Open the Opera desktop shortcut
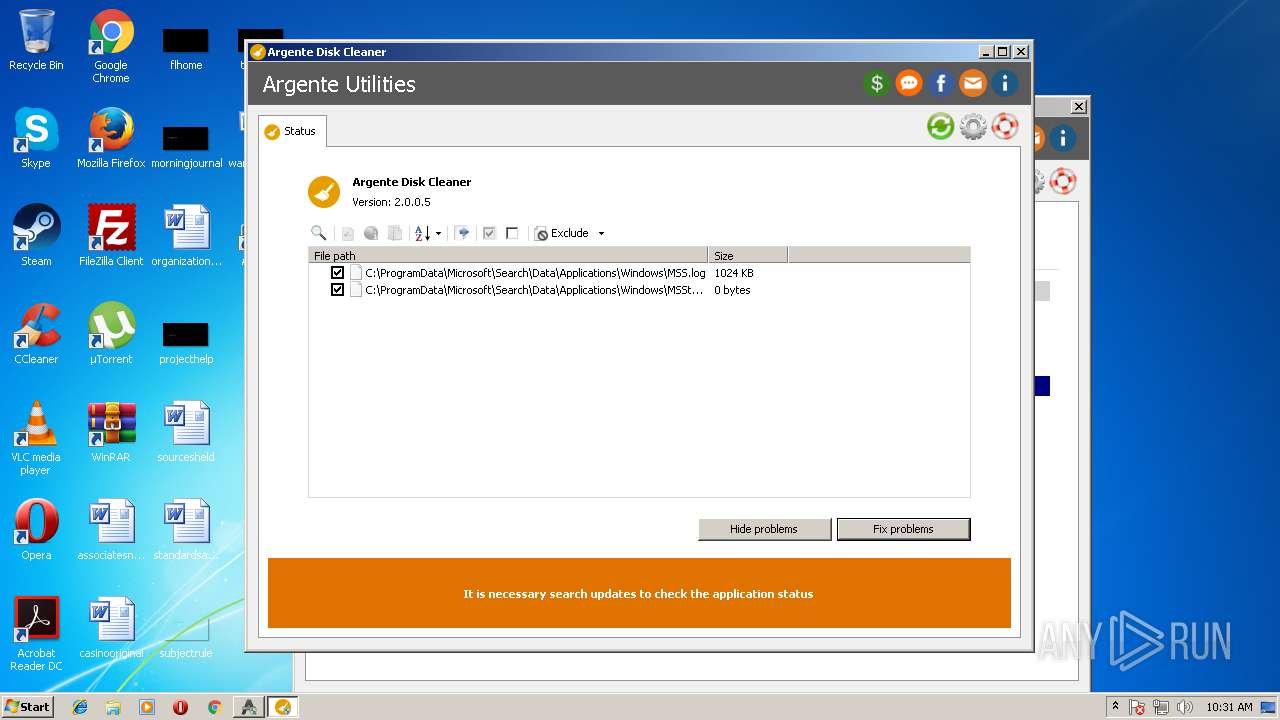The width and height of the screenshot is (1280, 720). [x=36, y=530]
